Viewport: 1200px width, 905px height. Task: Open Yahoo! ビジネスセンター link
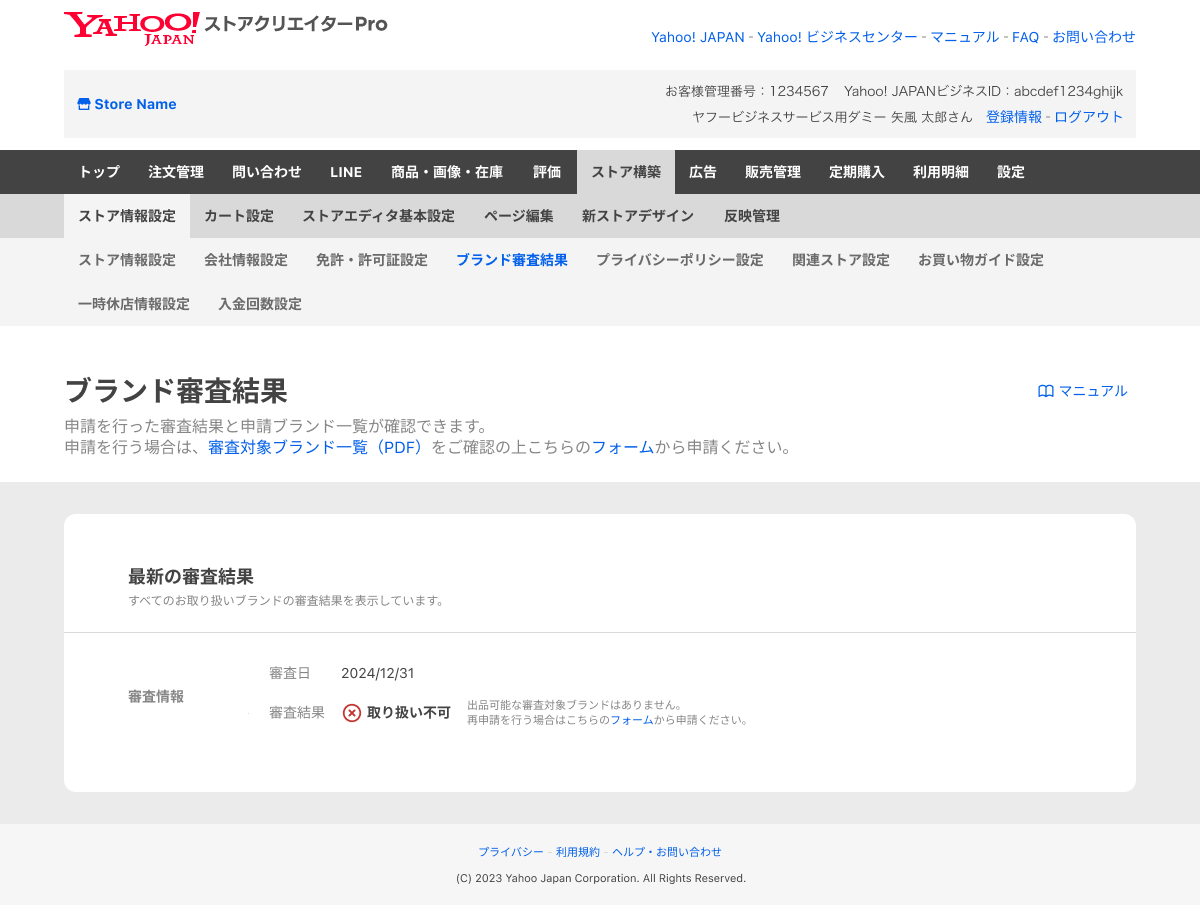(x=837, y=37)
